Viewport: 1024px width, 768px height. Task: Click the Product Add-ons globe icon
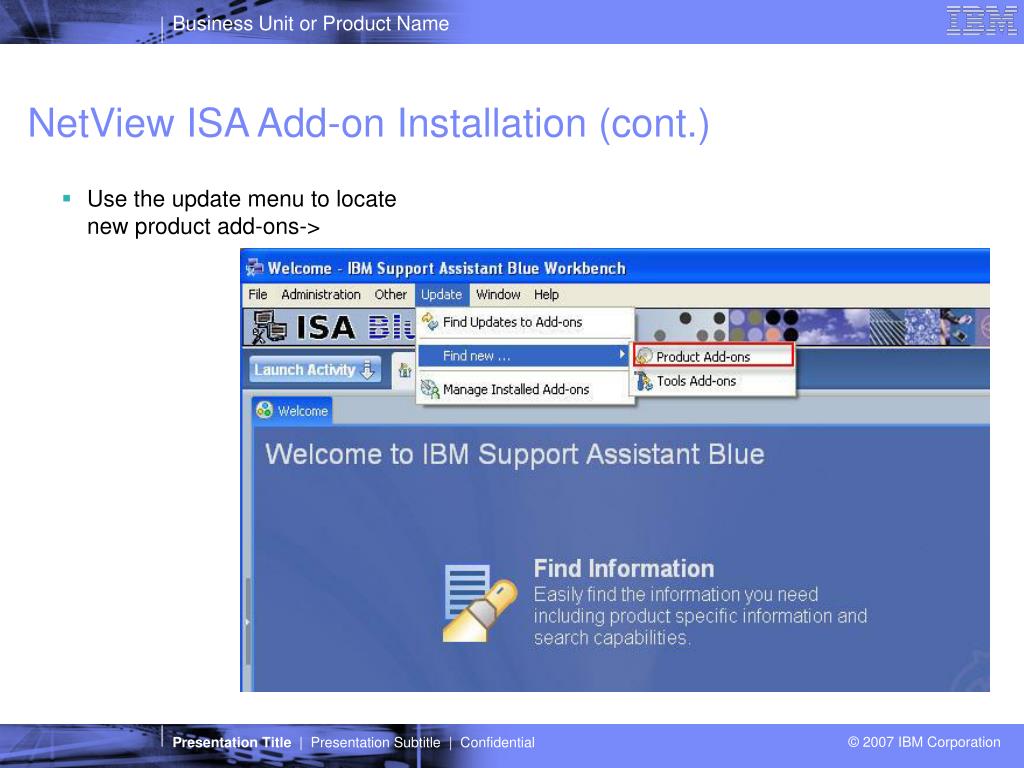click(x=644, y=356)
